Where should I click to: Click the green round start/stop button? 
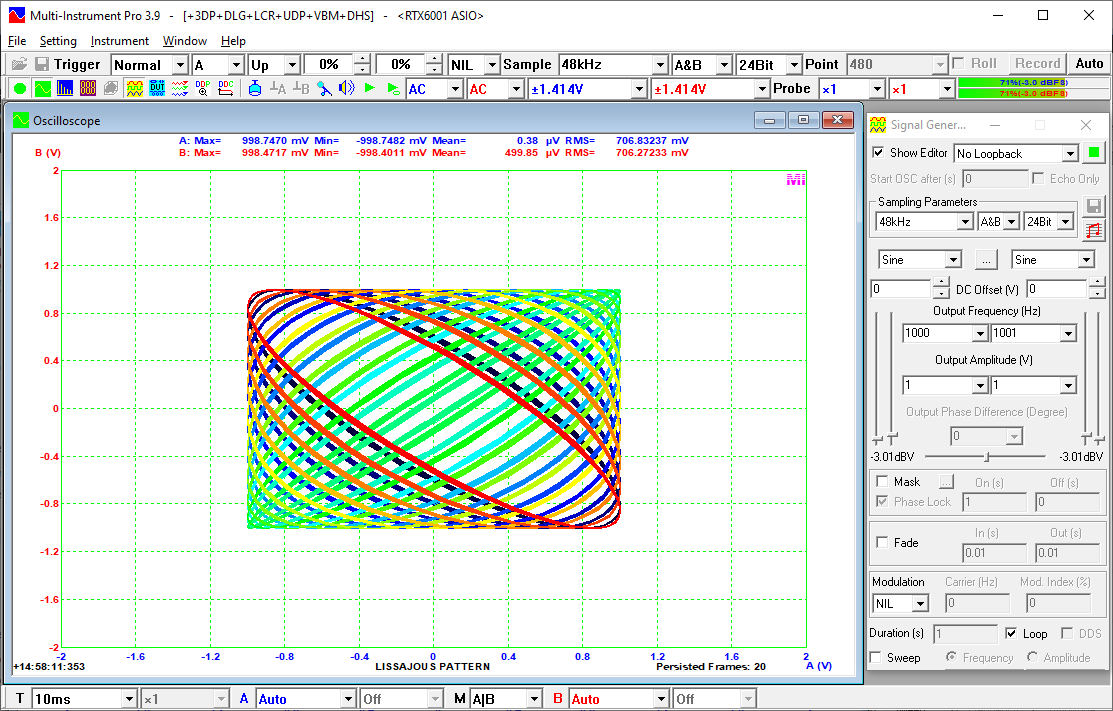coord(20,88)
